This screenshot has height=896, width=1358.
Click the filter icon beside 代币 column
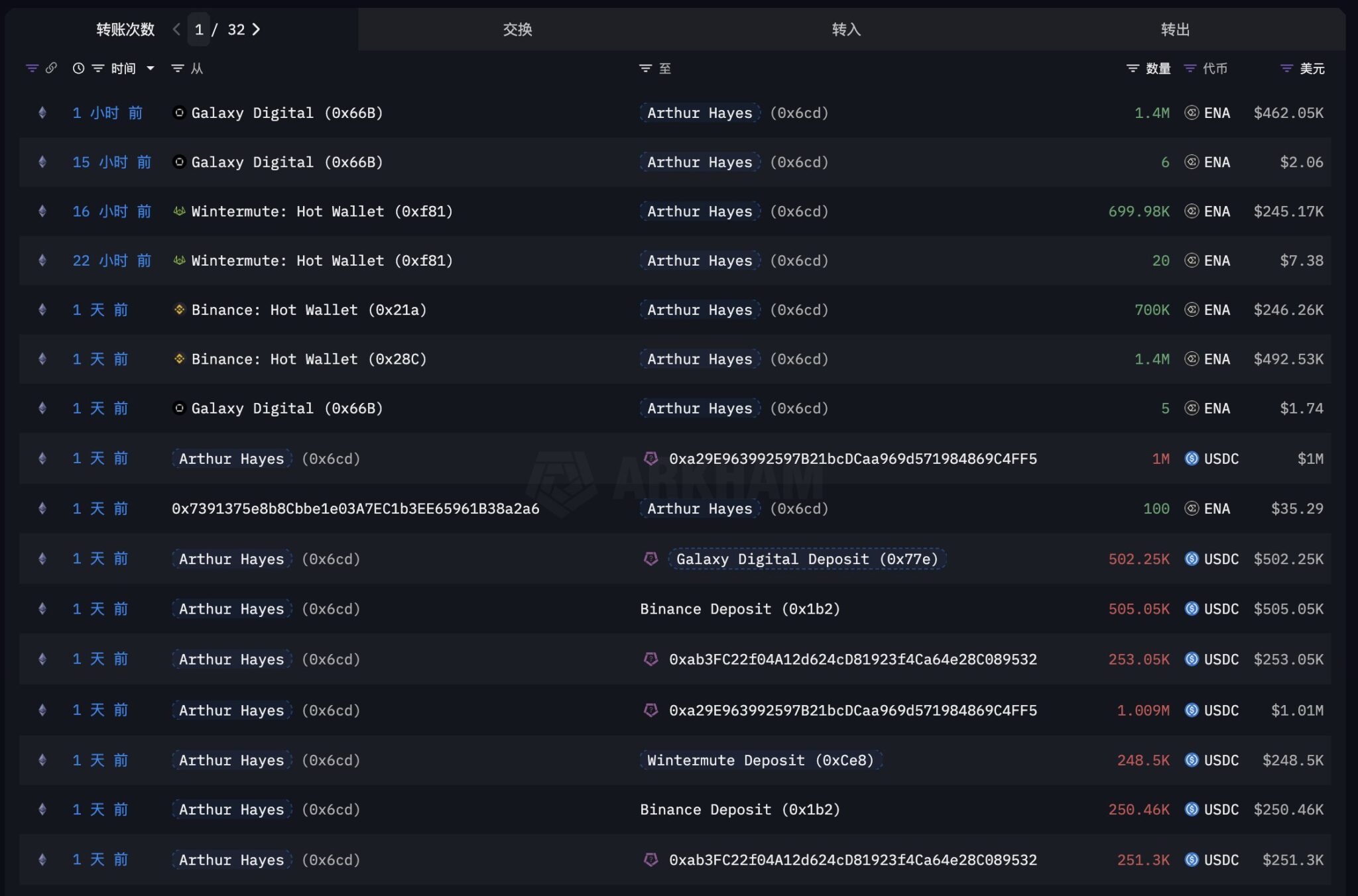click(1190, 68)
